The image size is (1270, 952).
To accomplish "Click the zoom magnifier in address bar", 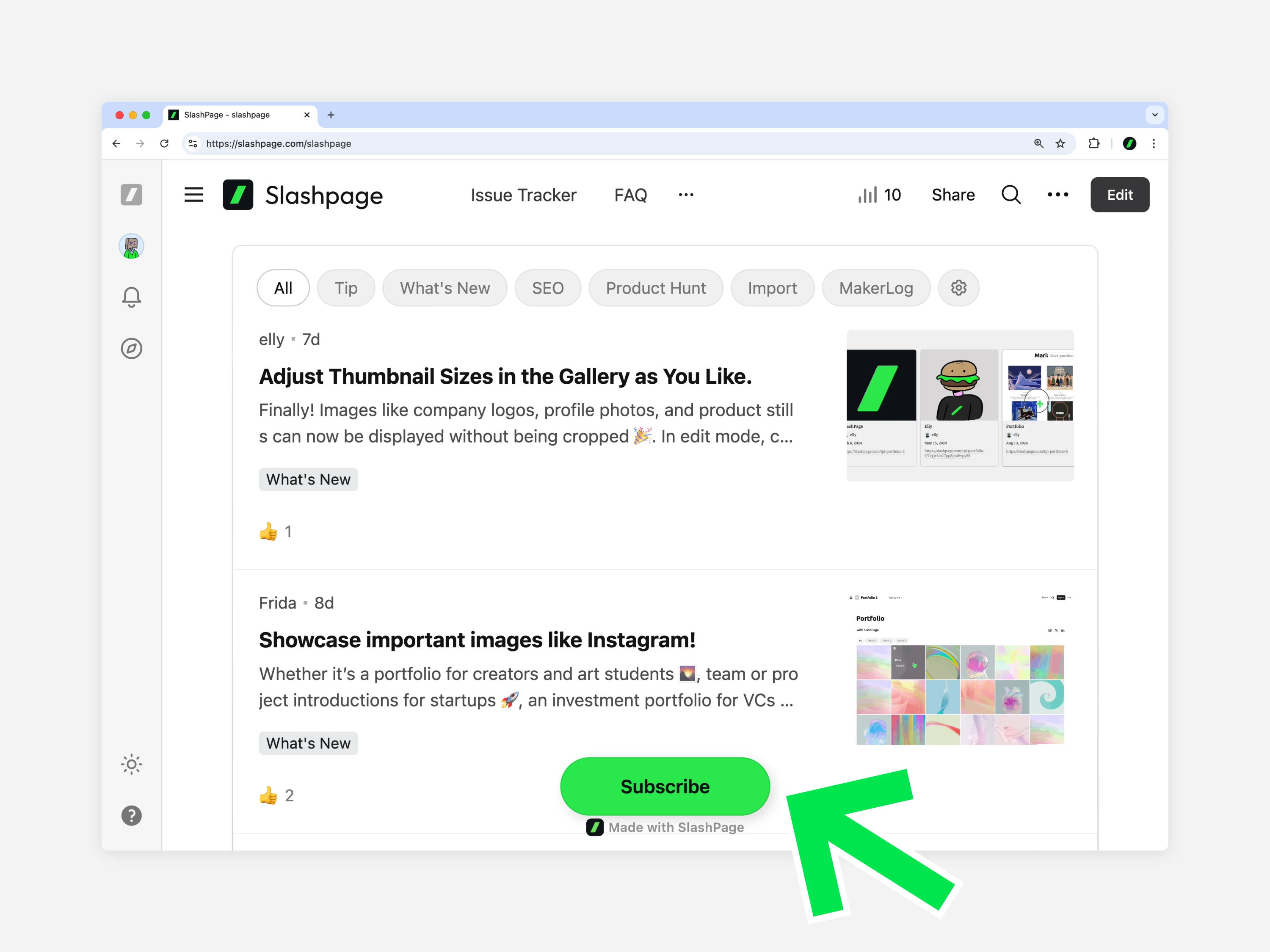I will (x=1038, y=143).
